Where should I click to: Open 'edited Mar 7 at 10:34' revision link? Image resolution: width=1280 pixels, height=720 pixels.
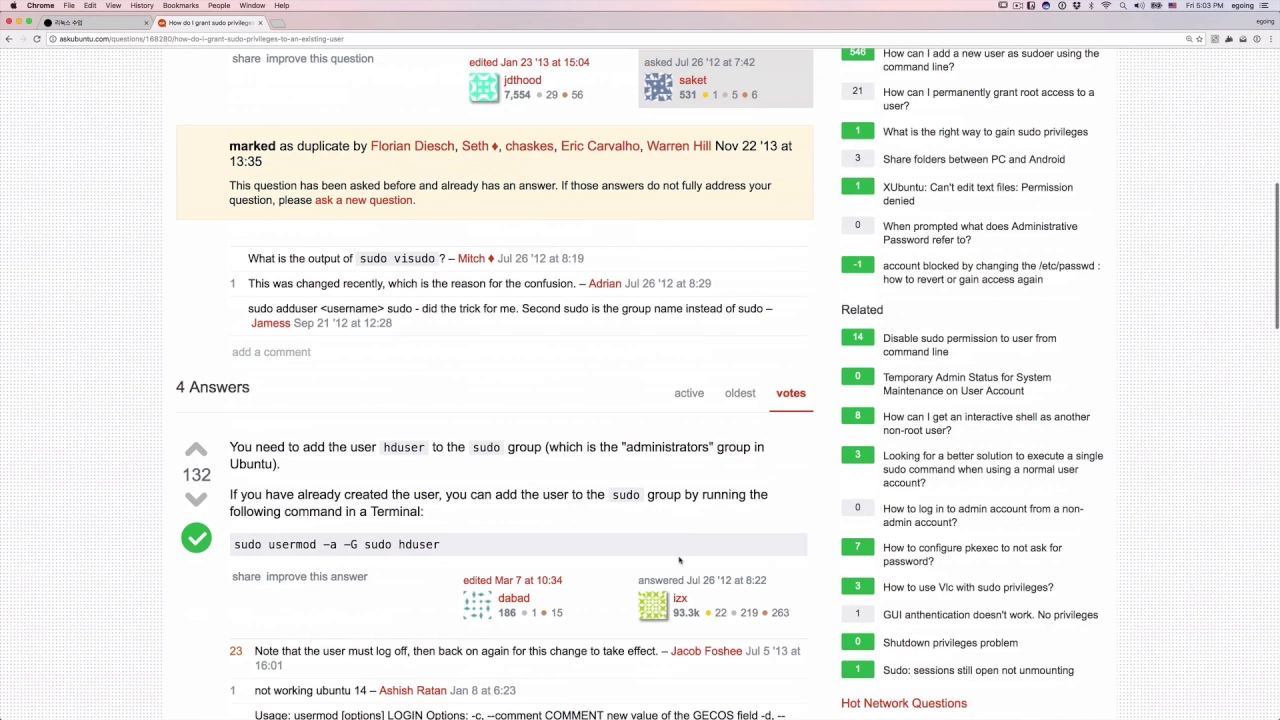click(x=512, y=580)
